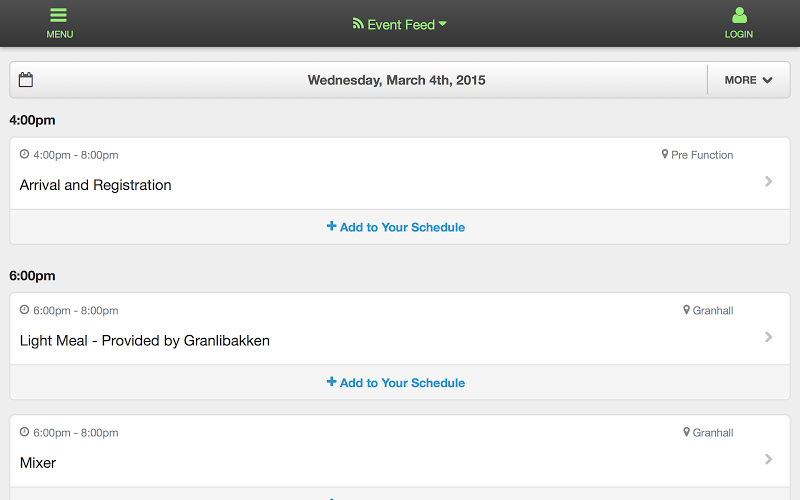The width and height of the screenshot is (800, 500).
Task: Open Mixer details using right chevron
Action: pyautogui.click(x=768, y=459)
